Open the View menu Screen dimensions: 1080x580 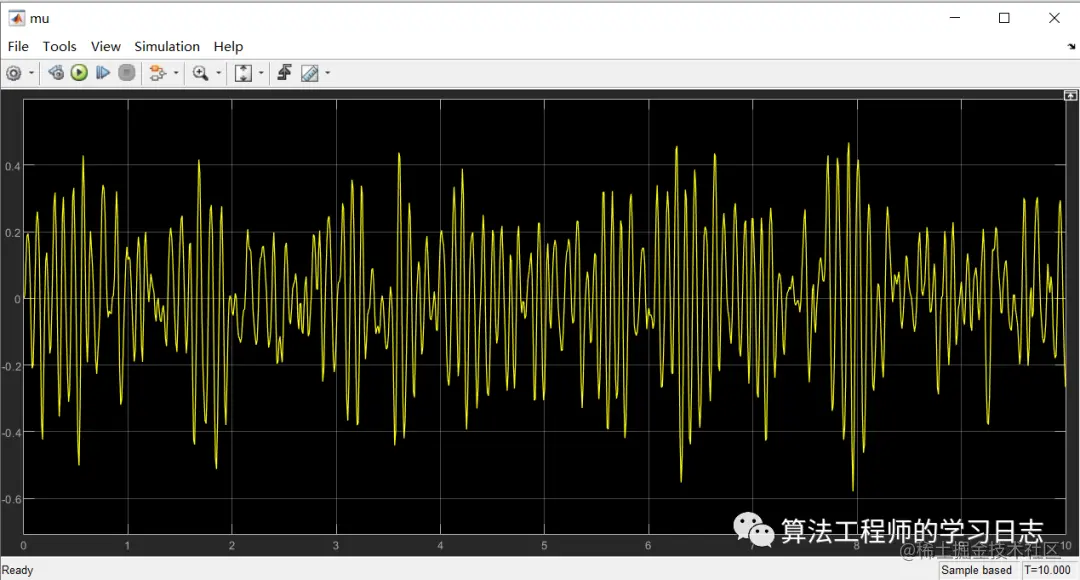point(105,46)
